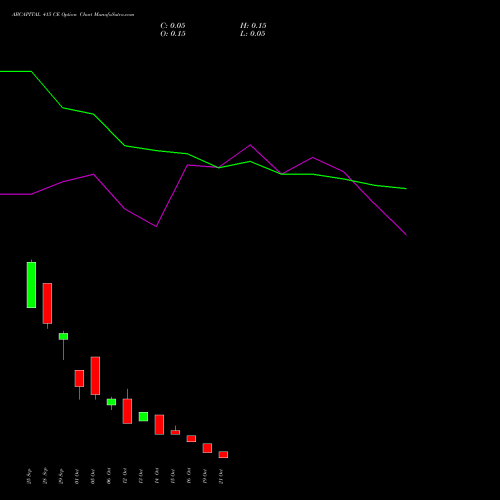Click the 01 Oct date label
The image size is (500, 500).
[77, 476]
